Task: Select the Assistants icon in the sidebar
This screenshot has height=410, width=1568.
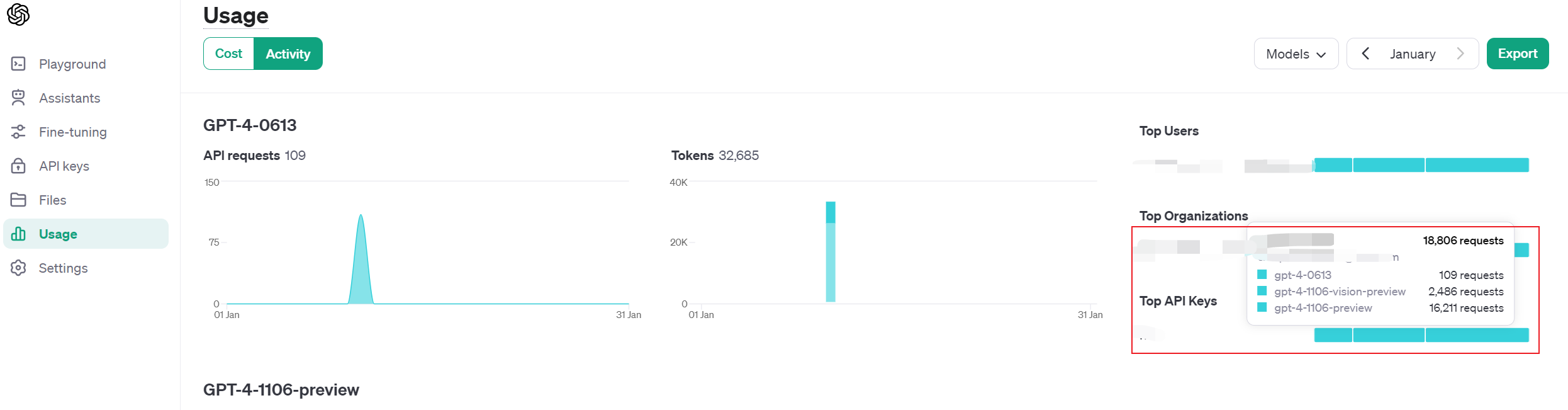Action: (18, 98)
